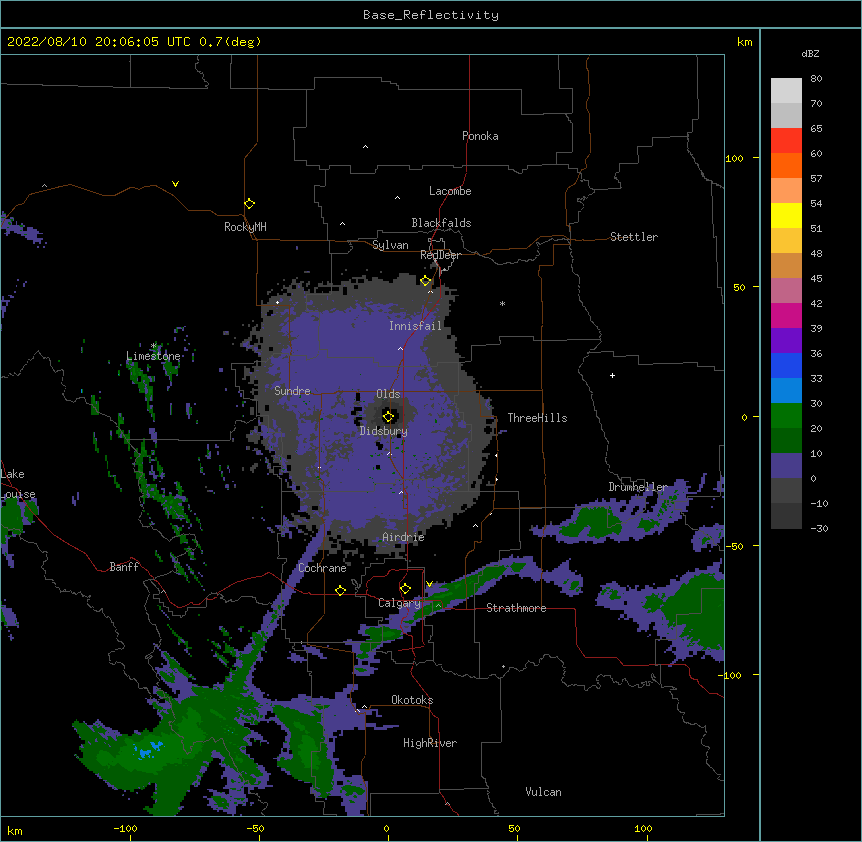Click the -10 dBZ dark gray swatch
Viewport: 862px width, 842px height.
pyautogui.click(x=786, y=516)
